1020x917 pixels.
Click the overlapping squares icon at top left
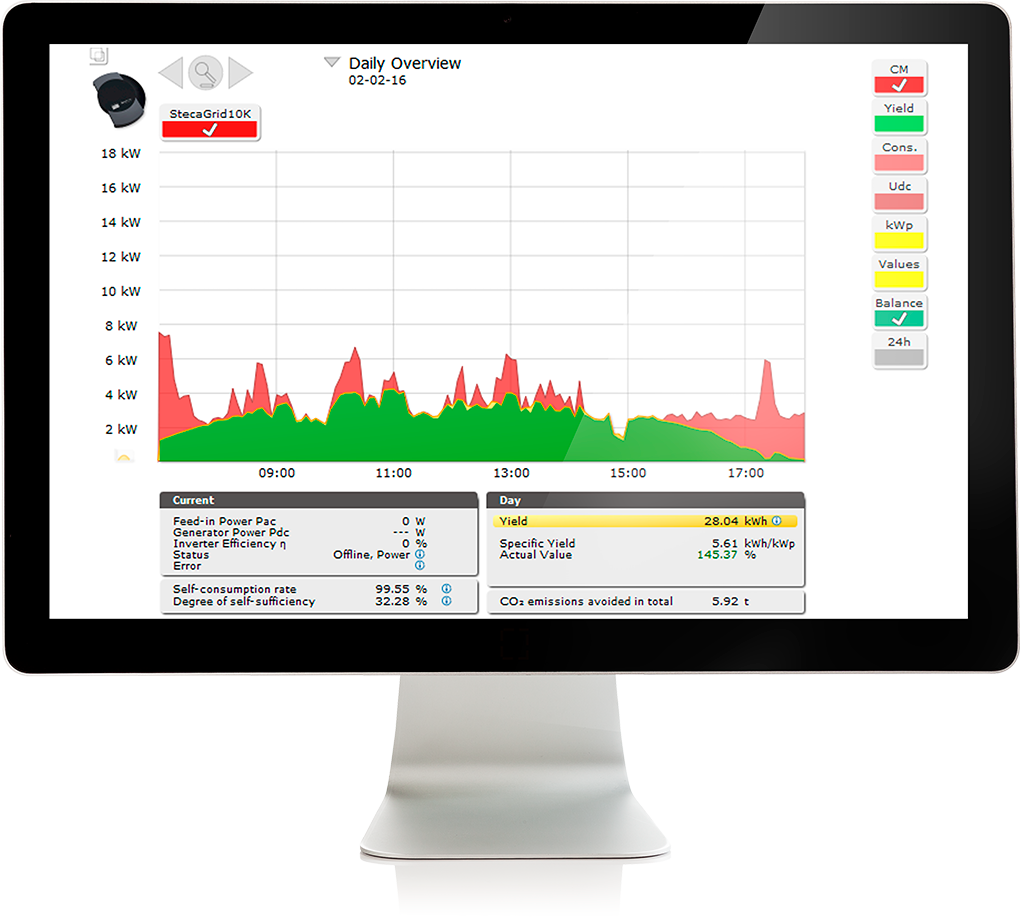tap(98, 56)
